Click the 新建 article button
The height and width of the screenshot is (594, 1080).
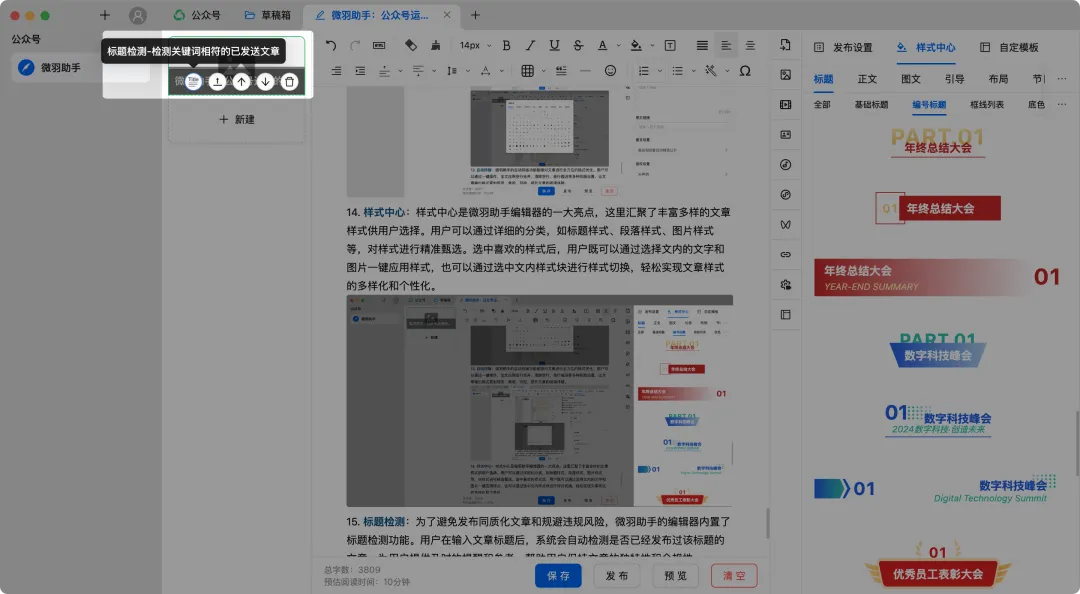[x=237, y=119]
